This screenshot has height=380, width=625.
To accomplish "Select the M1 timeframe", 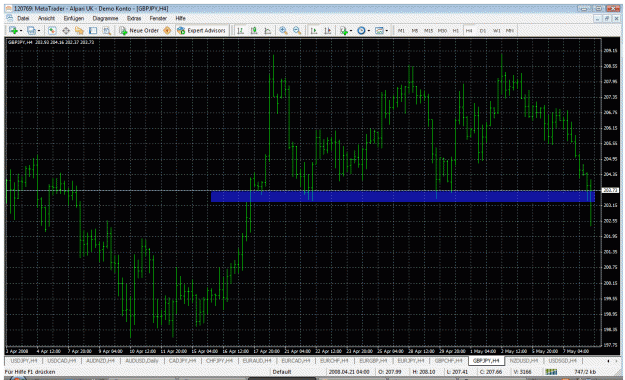I will (x=401, y=31).
